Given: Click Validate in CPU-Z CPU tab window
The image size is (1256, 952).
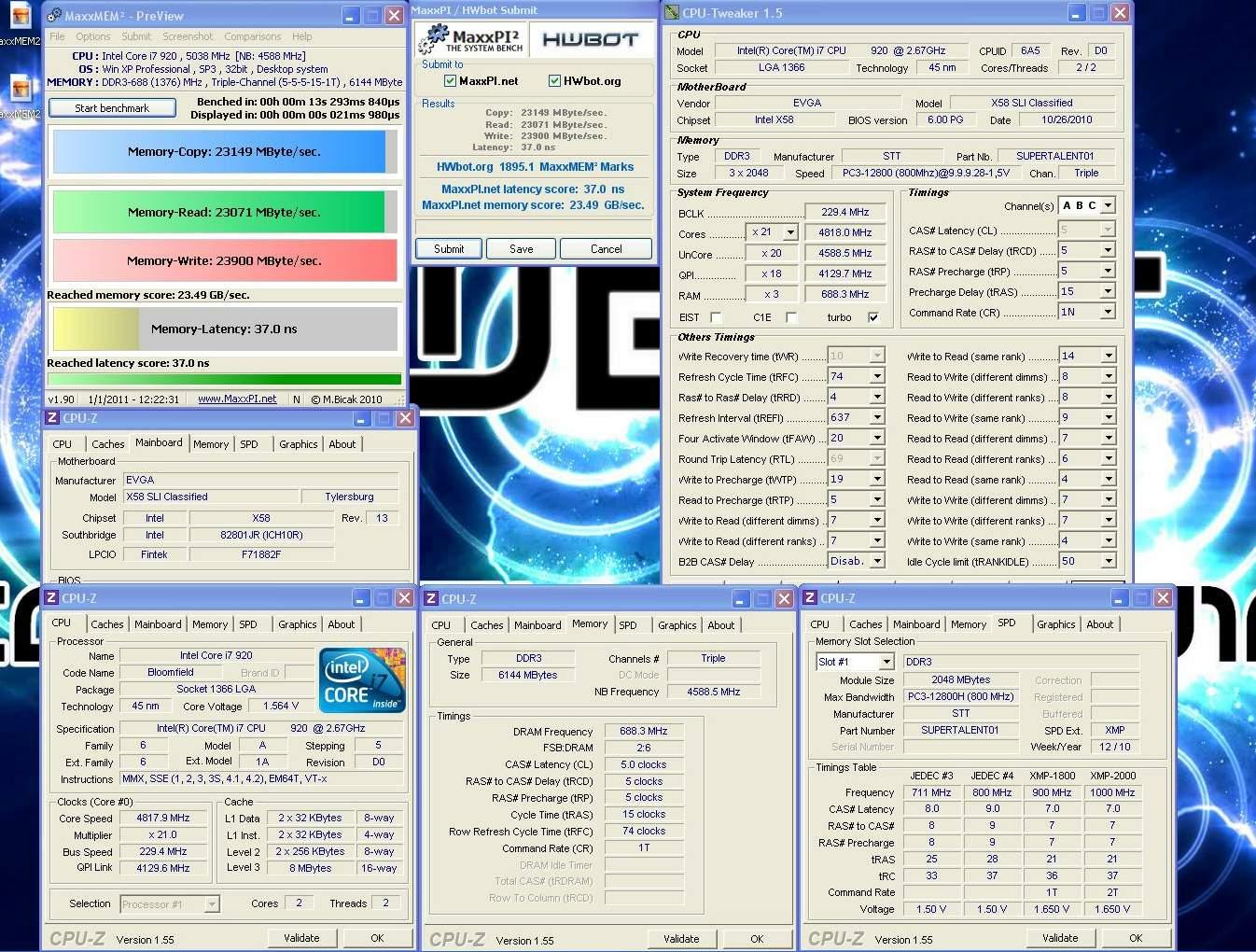Looking at the screenshot, I should 301,938.
